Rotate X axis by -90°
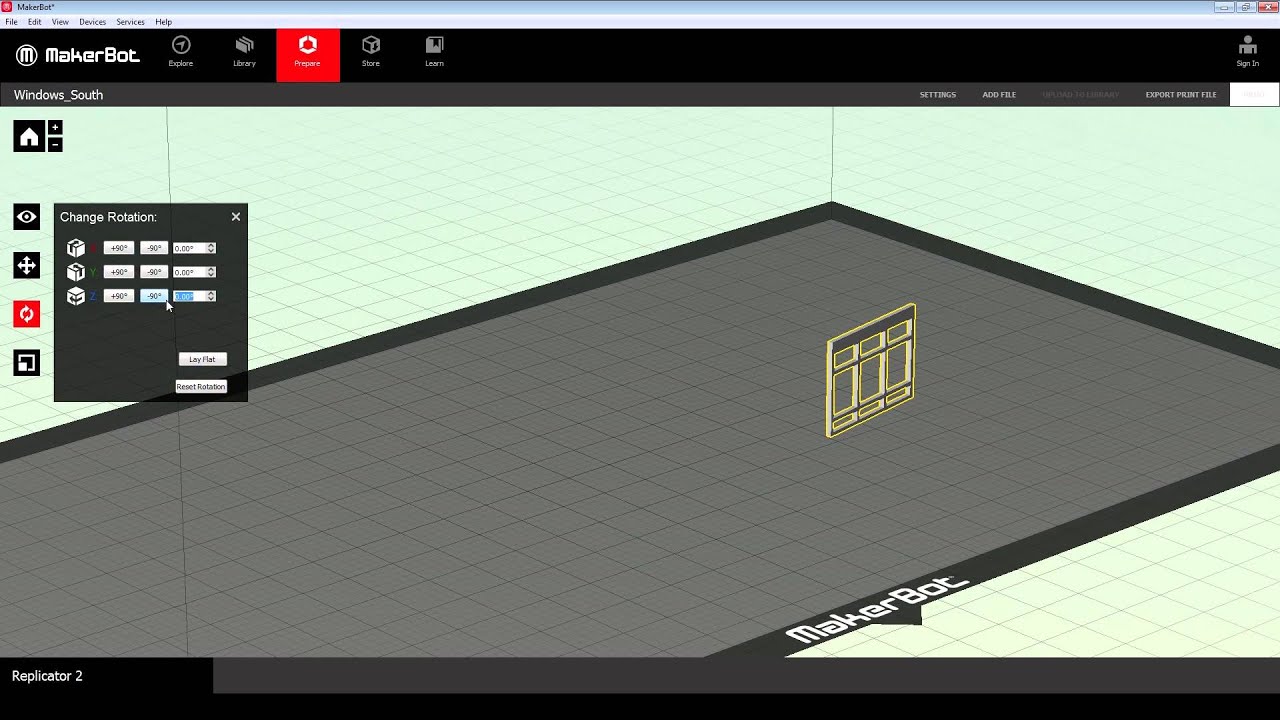 tap(154, 248)
